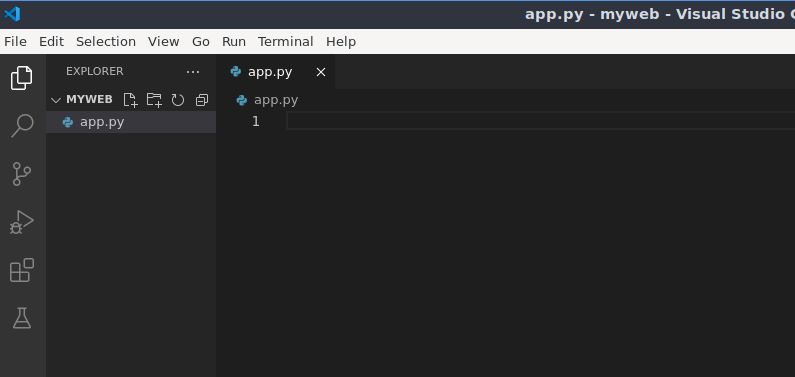Click app.py in the breadcrumb bar

point(276,100)
